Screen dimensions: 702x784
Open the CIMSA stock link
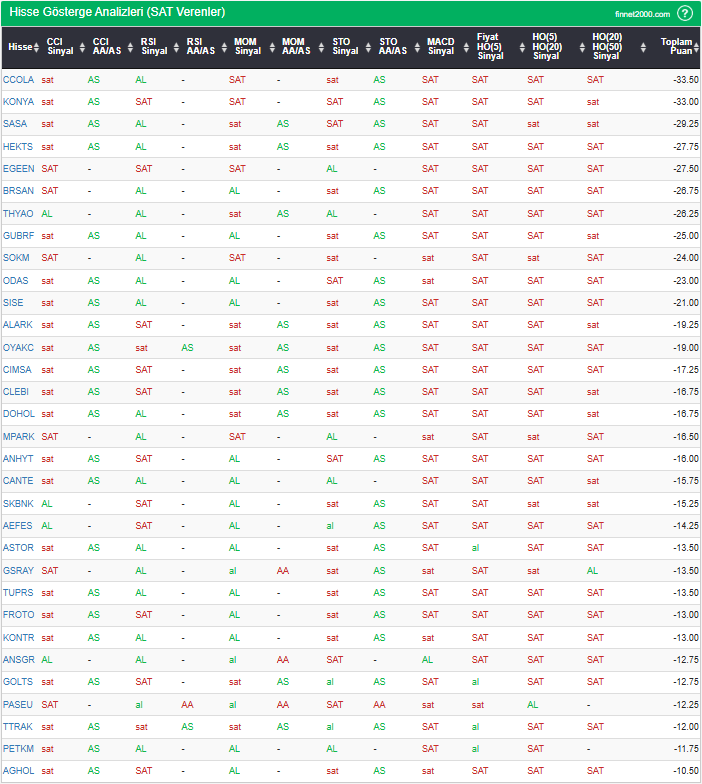(x=17, y=370)
